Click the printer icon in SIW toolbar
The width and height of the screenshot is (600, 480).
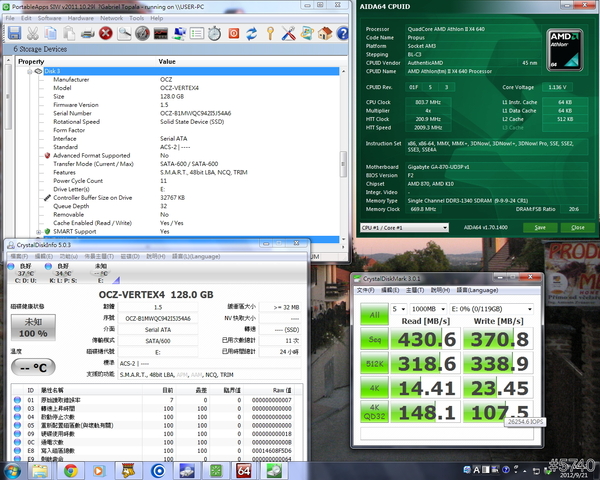pyautogui.click(x=88, y=33)
